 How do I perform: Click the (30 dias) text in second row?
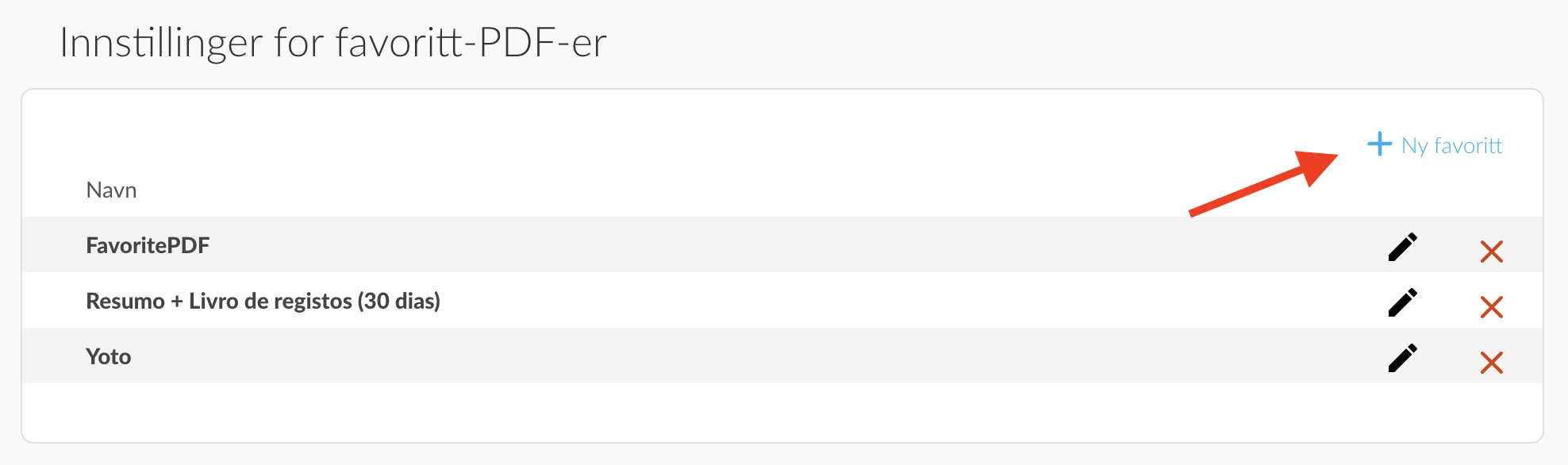[398, 302]
